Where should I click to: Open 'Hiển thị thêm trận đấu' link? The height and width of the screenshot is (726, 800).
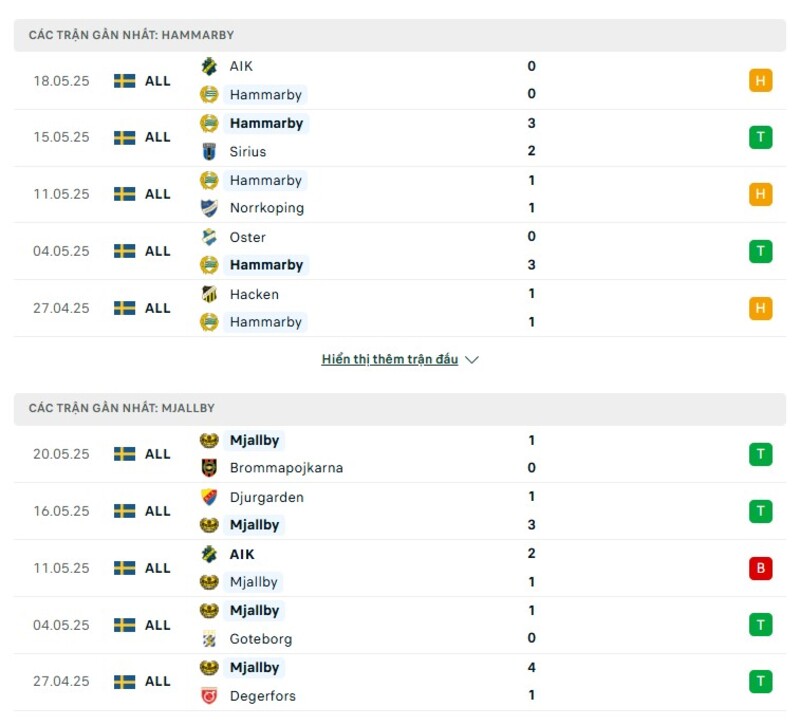(390, 359)
